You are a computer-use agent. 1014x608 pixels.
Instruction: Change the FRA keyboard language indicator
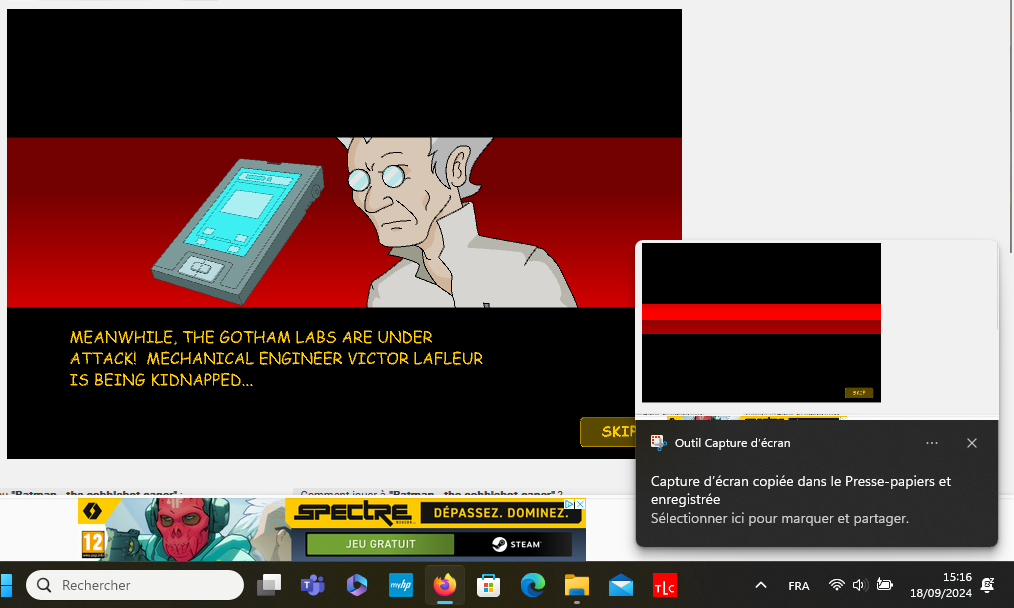[799, 585]
